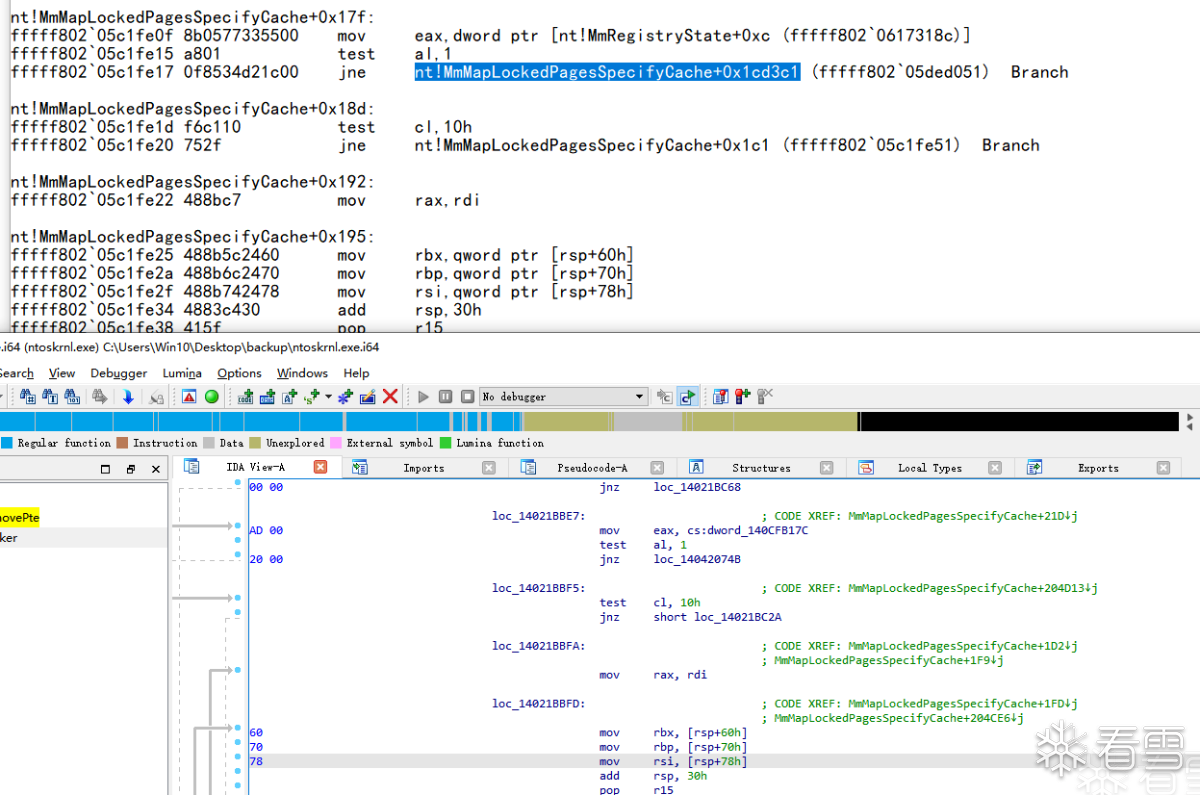
Task: Click the pause process icon
Action: click(x=445, y=396)
